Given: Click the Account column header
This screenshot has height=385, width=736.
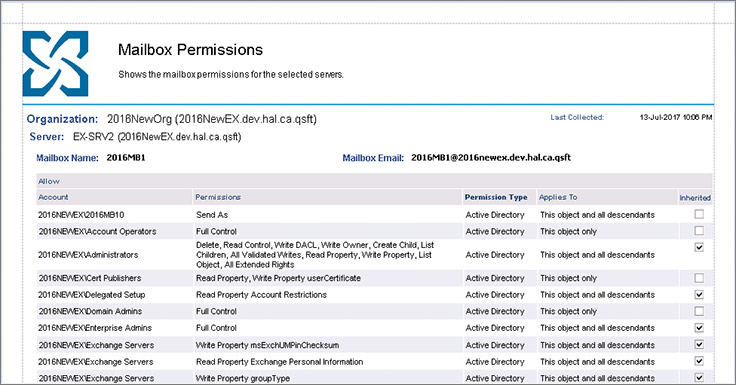Looking at the screenshot, I should [x=53, y=197].
